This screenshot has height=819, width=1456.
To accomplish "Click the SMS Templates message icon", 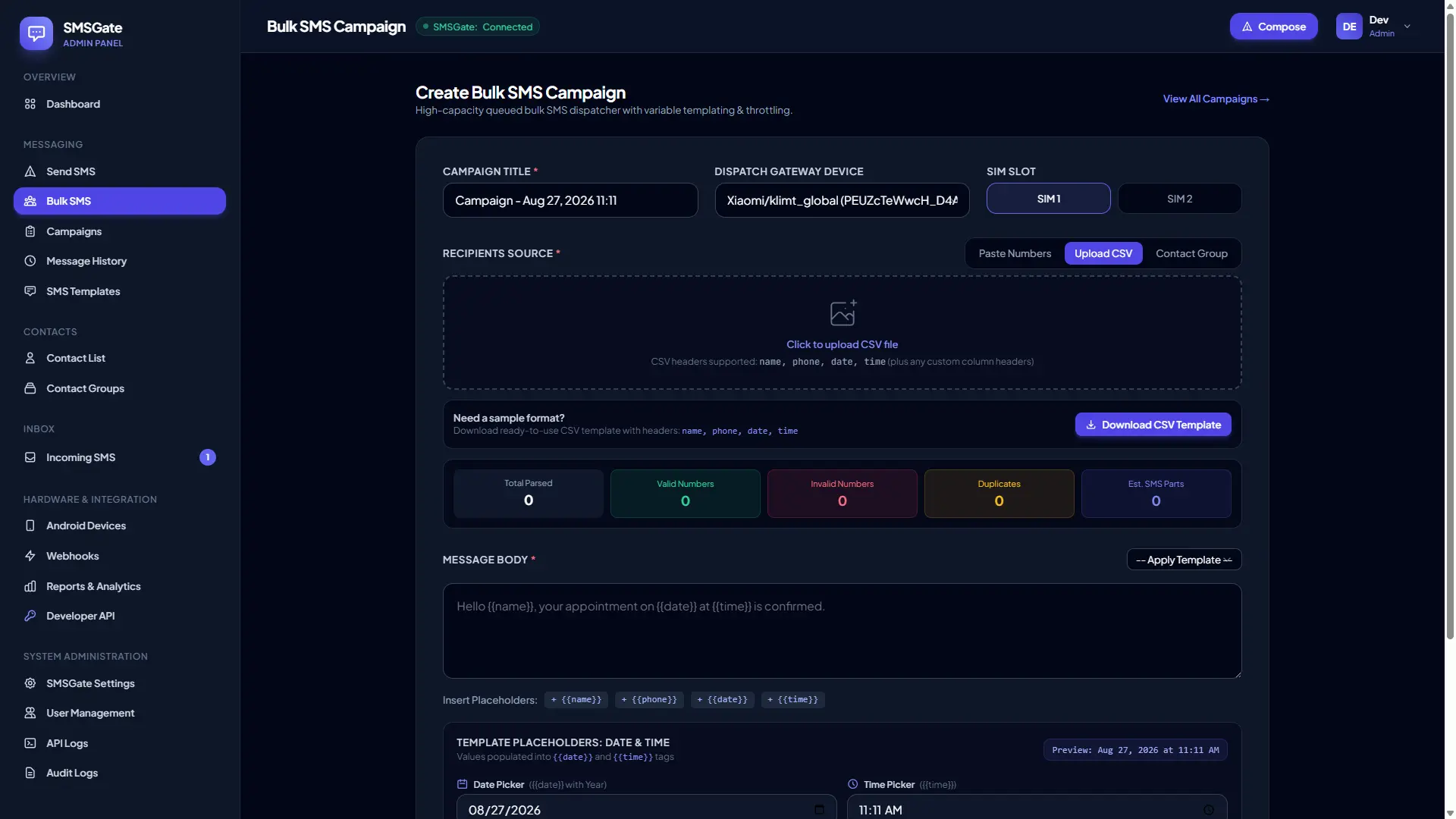I will [x=30, y=291].
